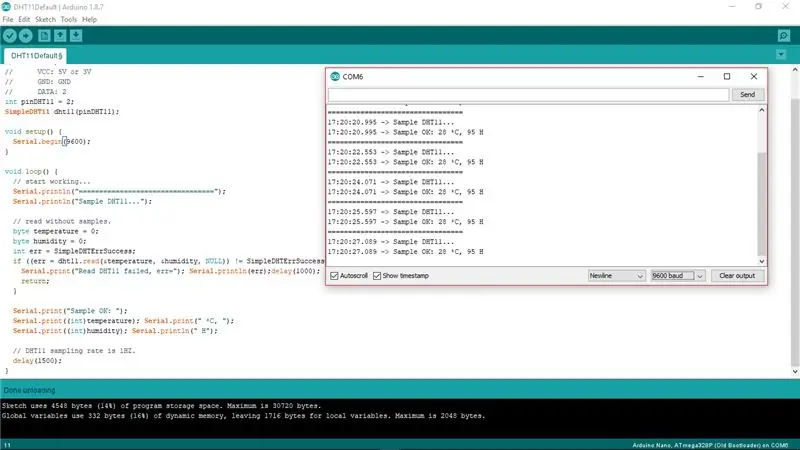This screenshot has height=450, width=800.
Task: Open the Sketch menu
Action: pos(45,19)
